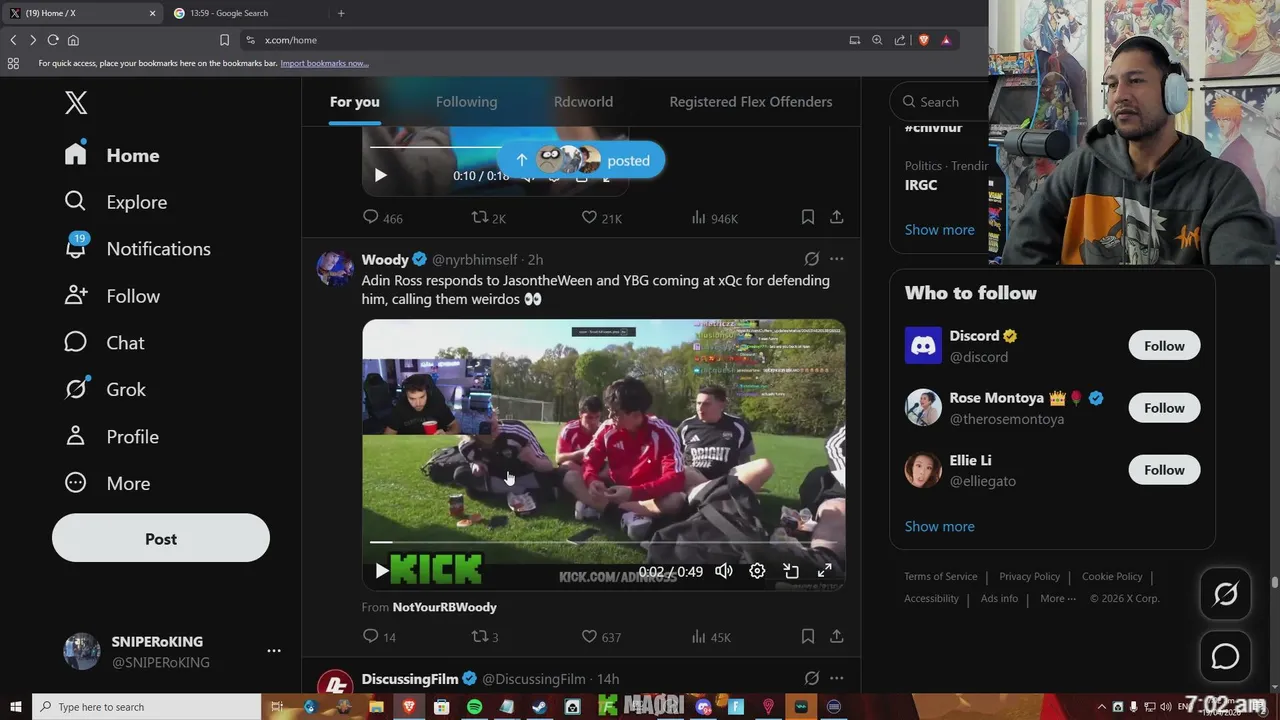Like Woody's post with 637 likes
Viewport: 1280px width, 720px height.
[x=601, y=636]
